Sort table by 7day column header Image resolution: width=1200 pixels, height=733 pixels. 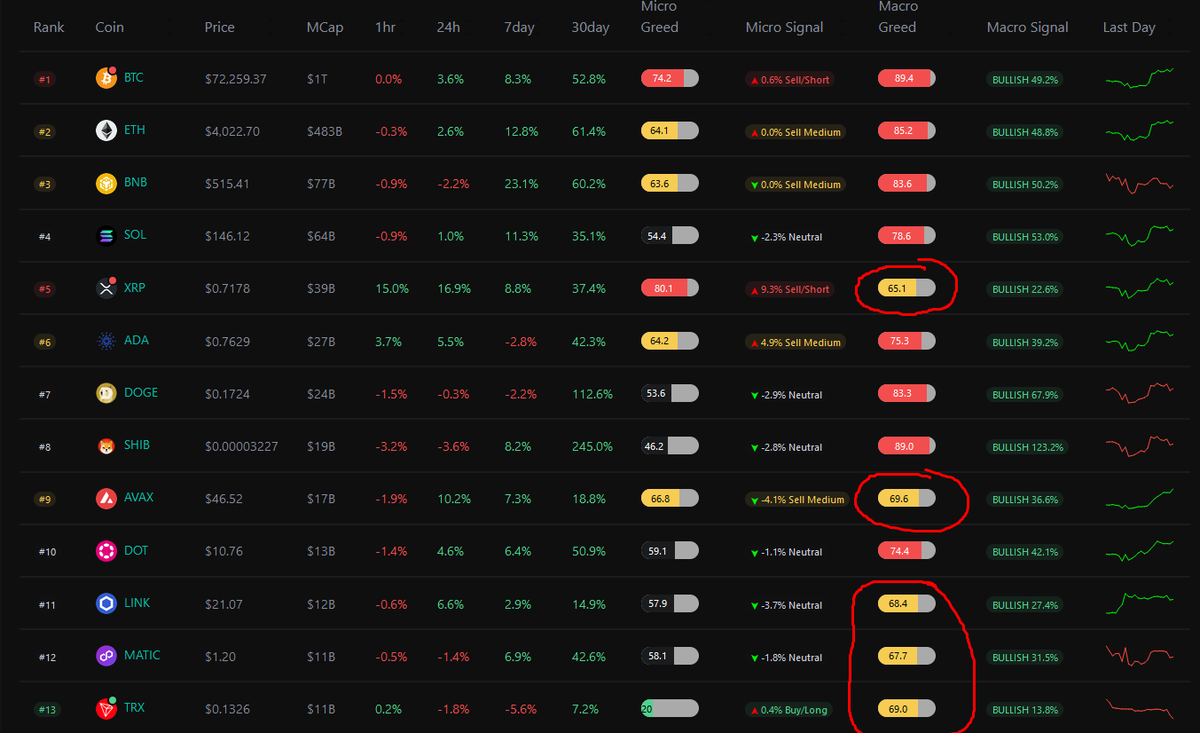click(519, 27)
